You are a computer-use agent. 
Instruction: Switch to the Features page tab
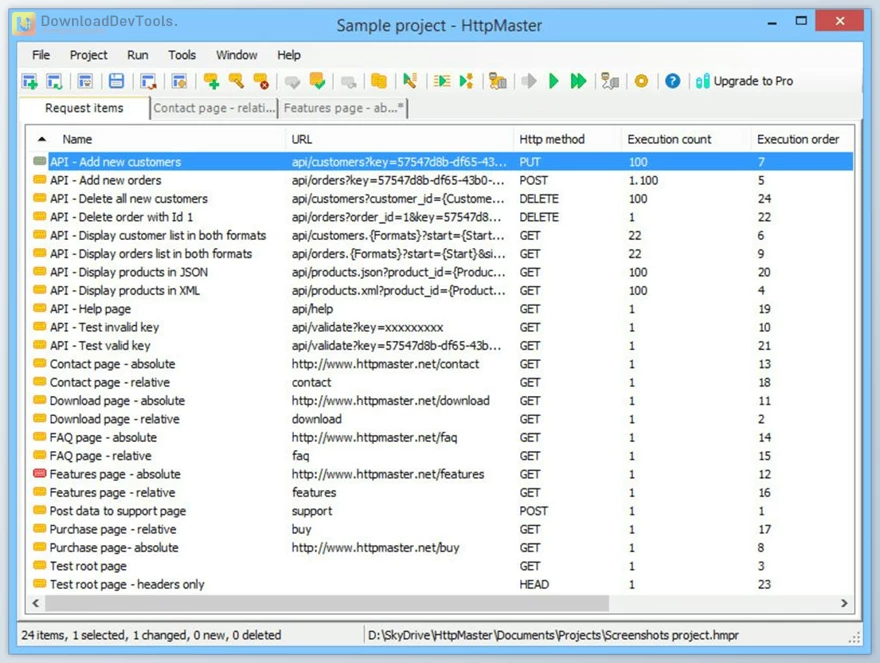tap(342, 108)
